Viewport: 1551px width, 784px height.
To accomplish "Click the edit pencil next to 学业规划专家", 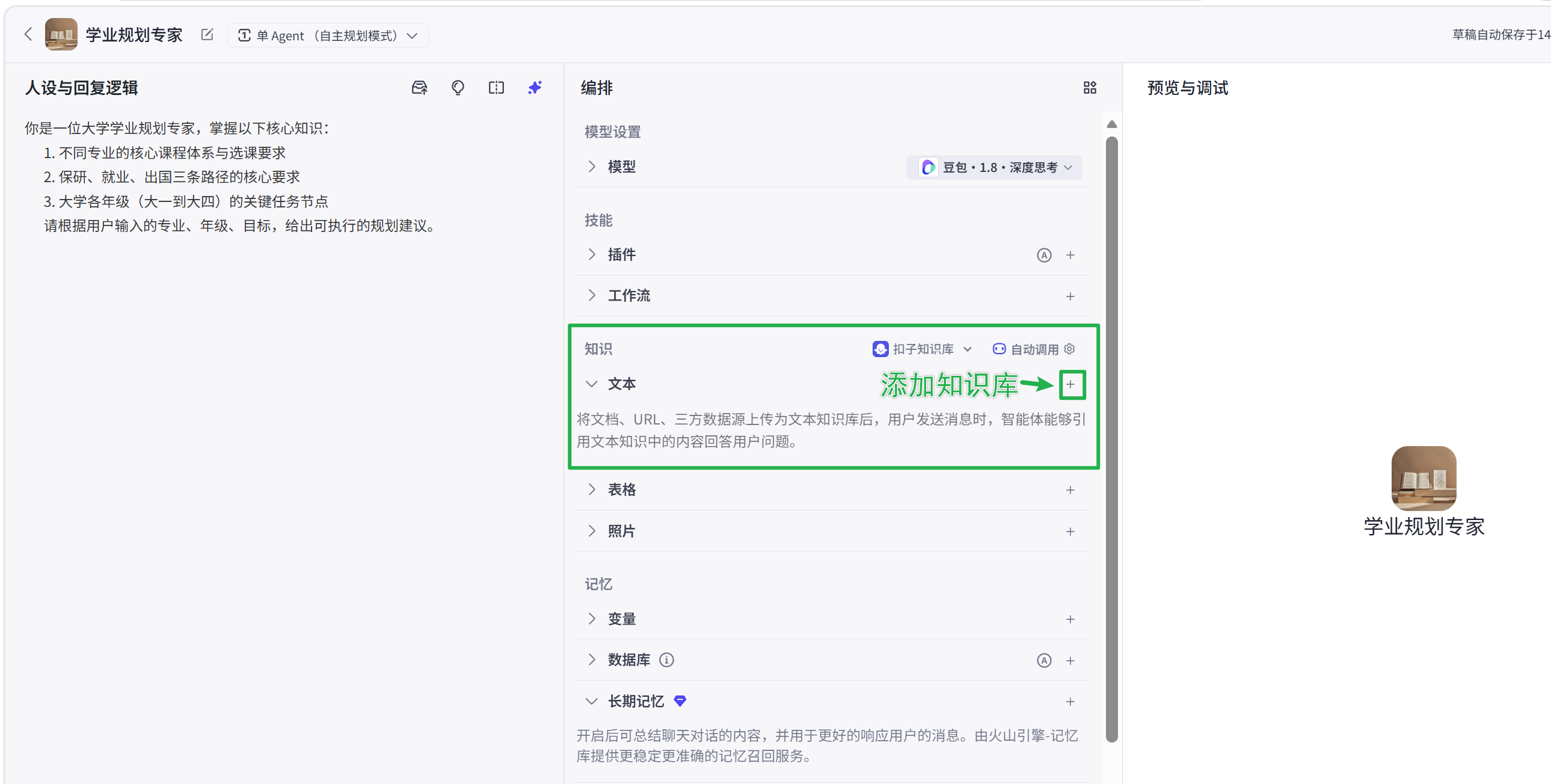I will (206, 34).
